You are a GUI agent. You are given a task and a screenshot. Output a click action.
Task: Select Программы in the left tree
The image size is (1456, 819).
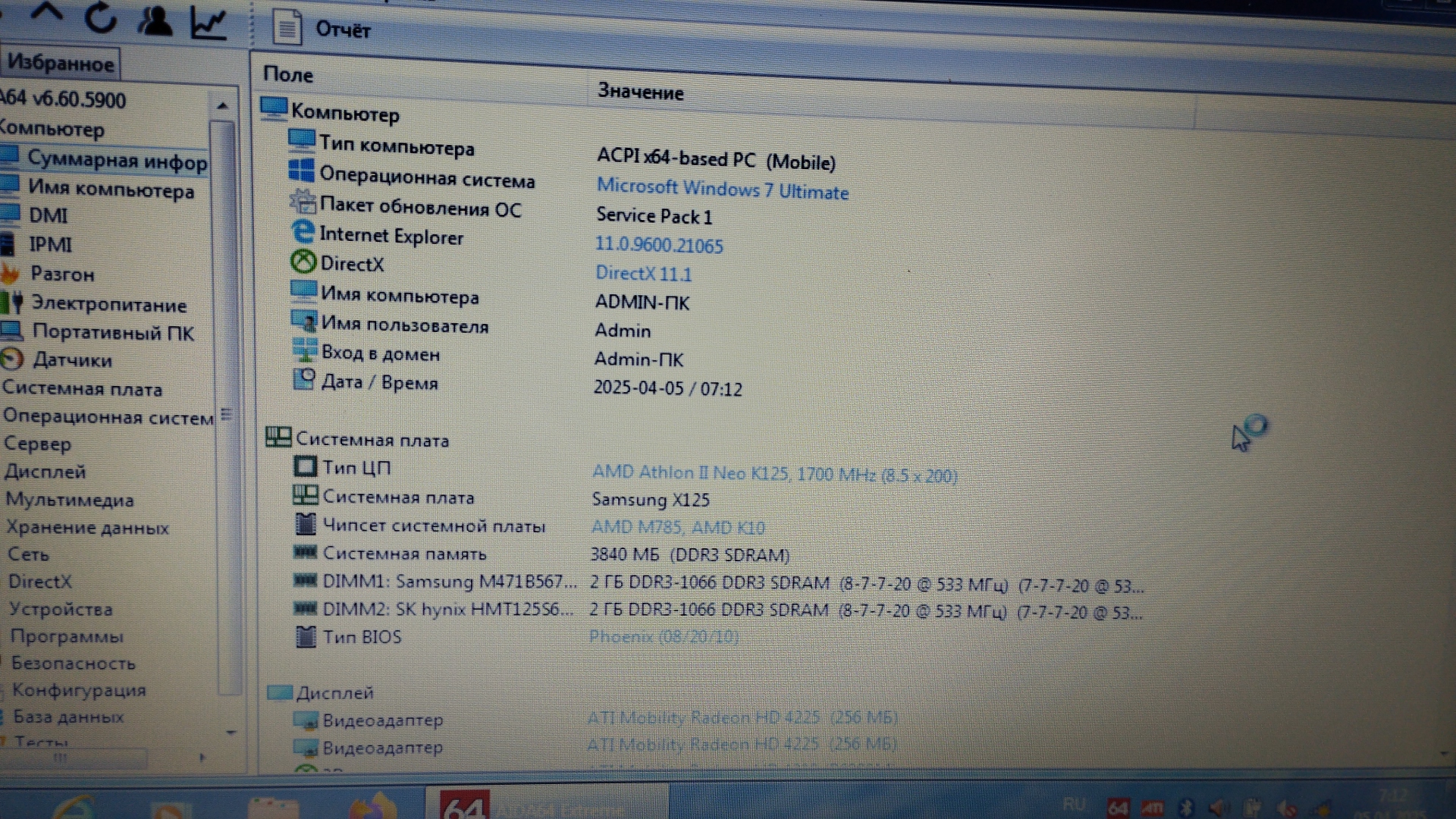click(67, 636)
